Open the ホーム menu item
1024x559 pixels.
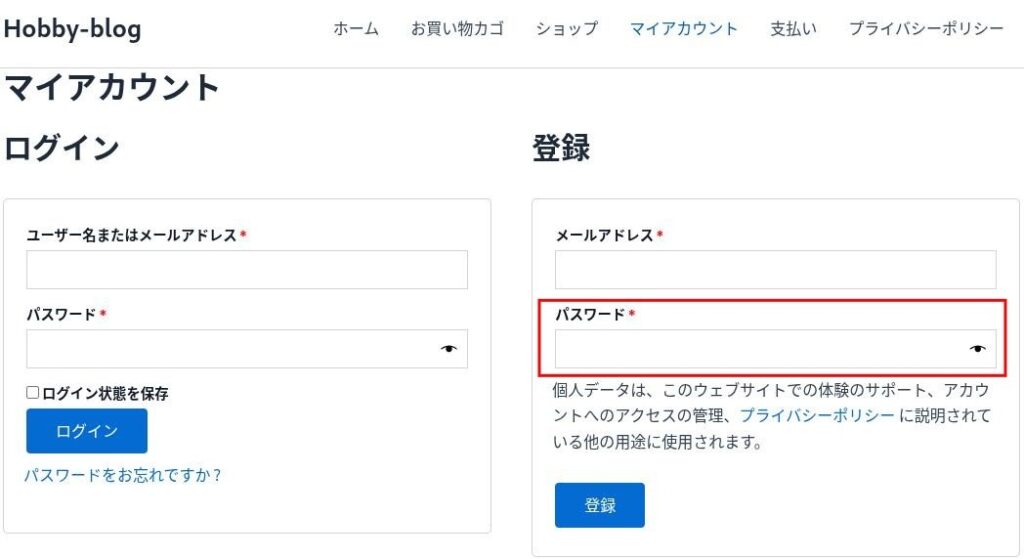(x=356, y=29)
